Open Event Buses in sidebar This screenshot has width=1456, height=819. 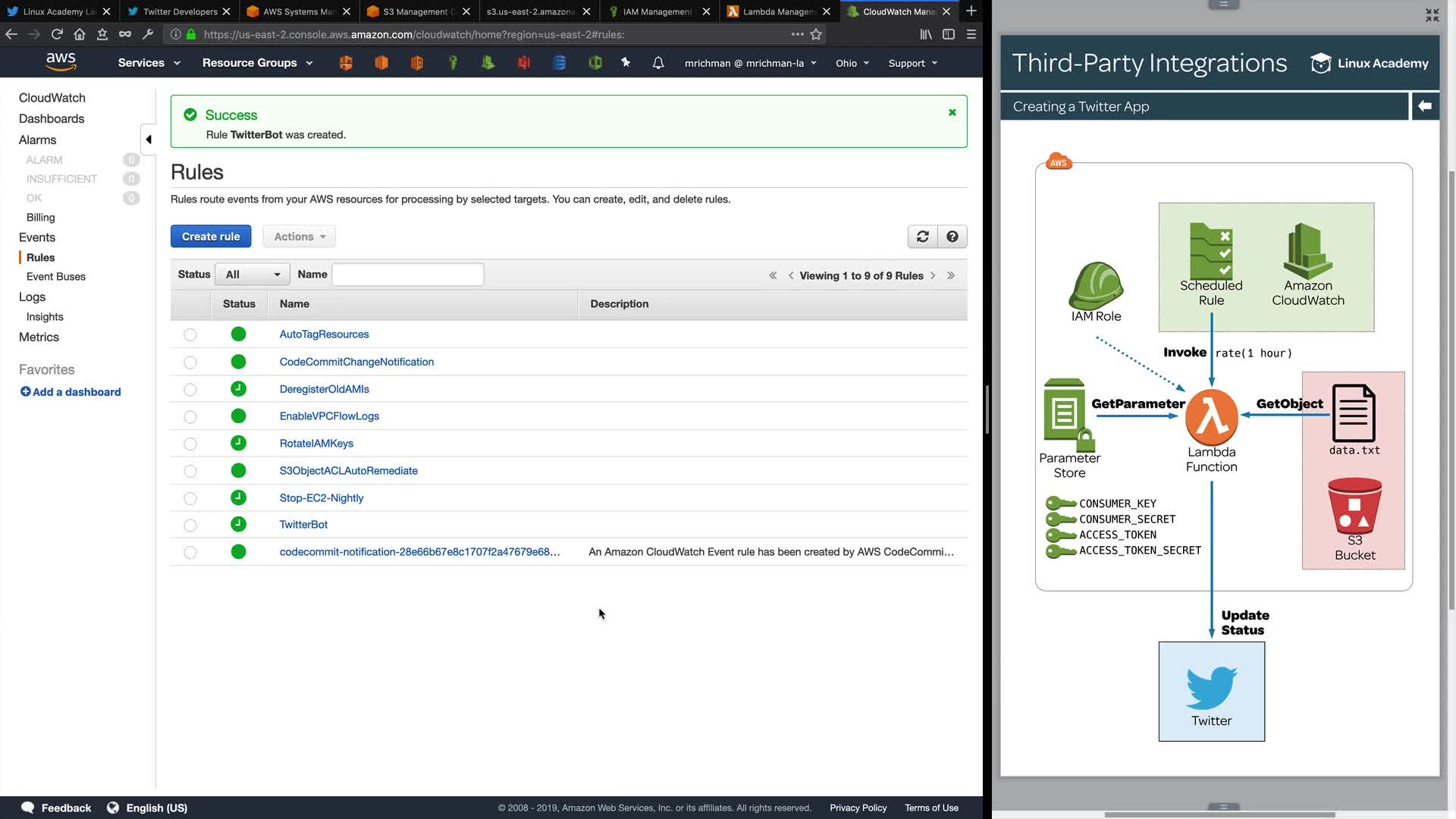tap(56, 277)
